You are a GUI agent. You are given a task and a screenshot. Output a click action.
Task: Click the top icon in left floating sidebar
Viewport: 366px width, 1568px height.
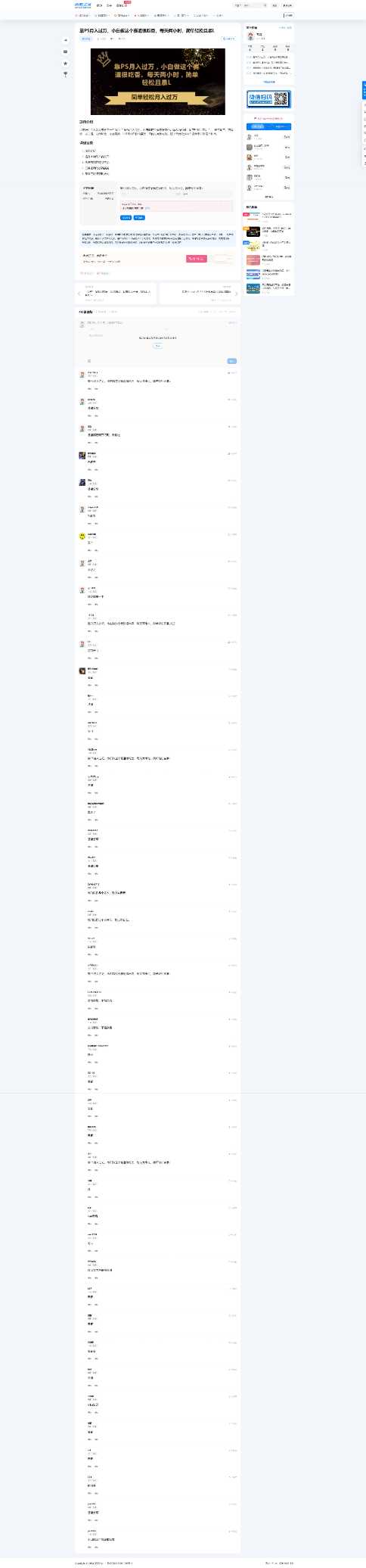click(x=66, y=41)
